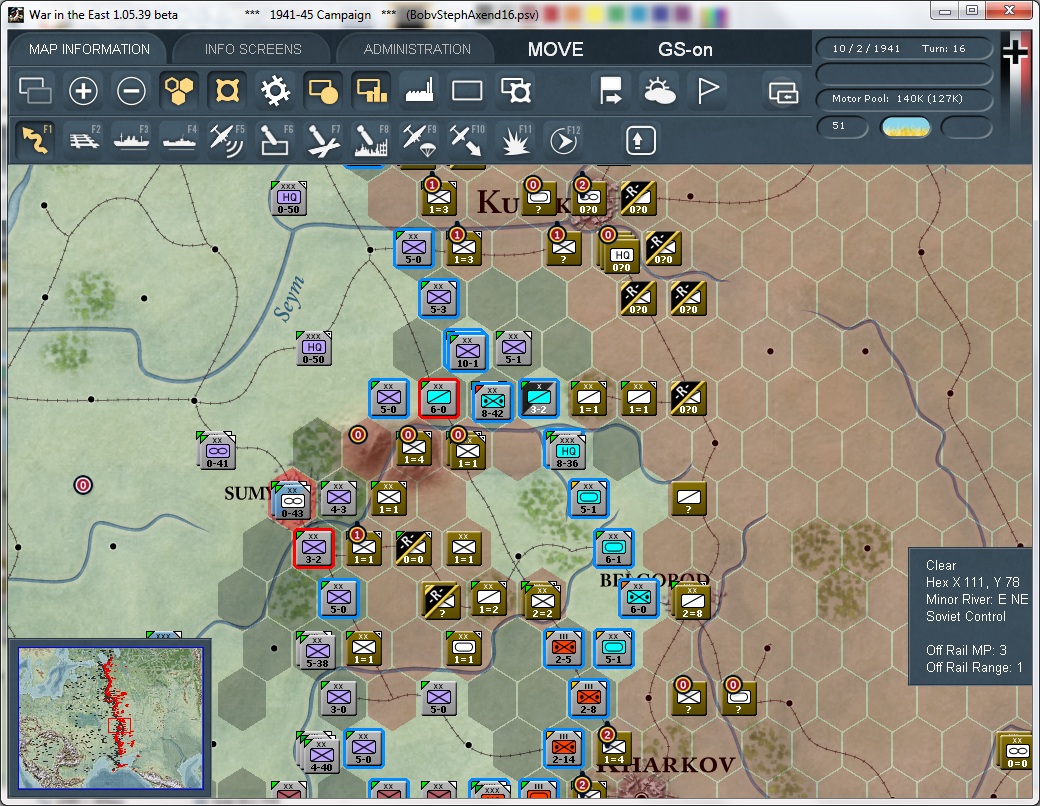Click the clear-weather sky indicator
Viewport: 1040px width, 806px height.
905,127
